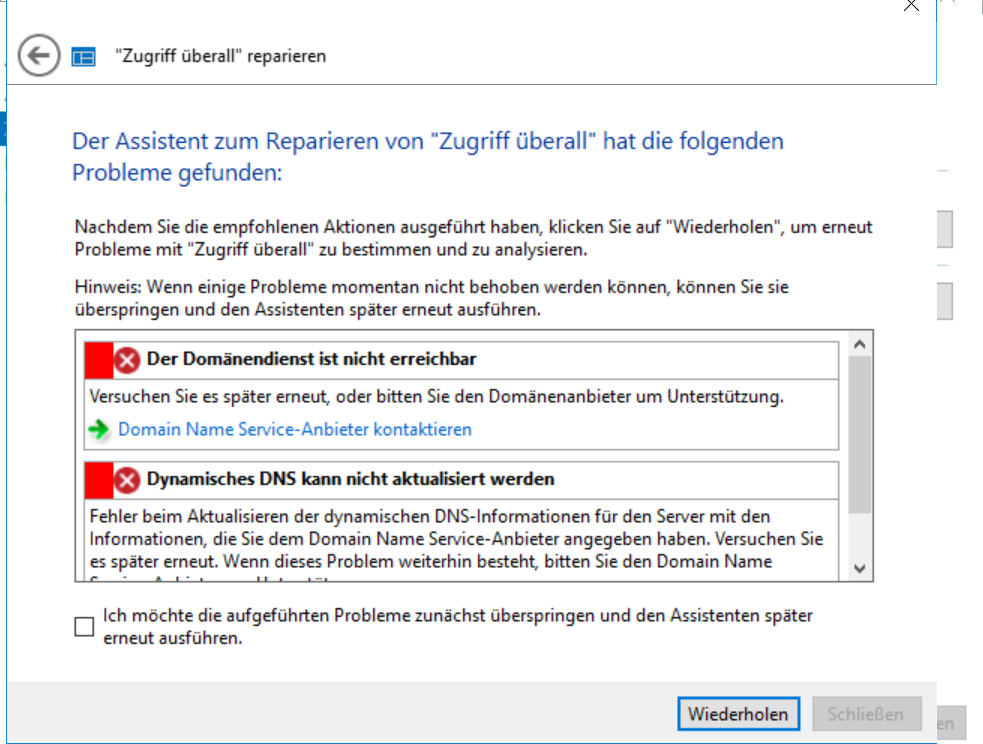Click the error icon for Dynamisches DNS problem
Image resolution: width=983 pixels, height=744 pixels.
tap(127, 480)
